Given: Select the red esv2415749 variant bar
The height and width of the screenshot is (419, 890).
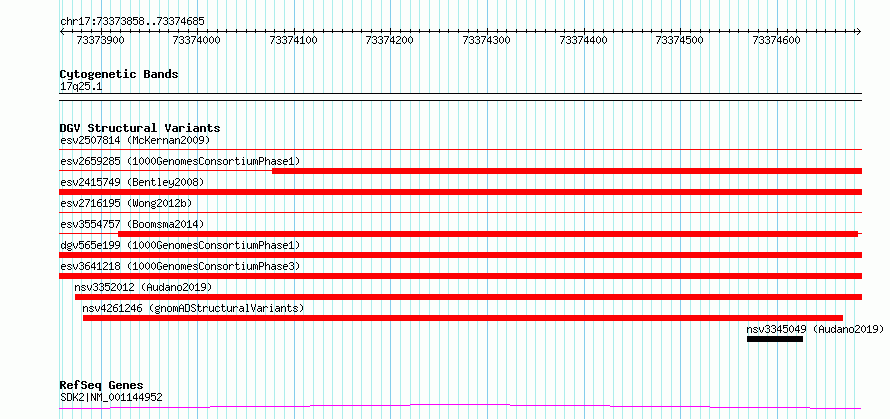Looking at the screenshot, I should click(460, 192).
